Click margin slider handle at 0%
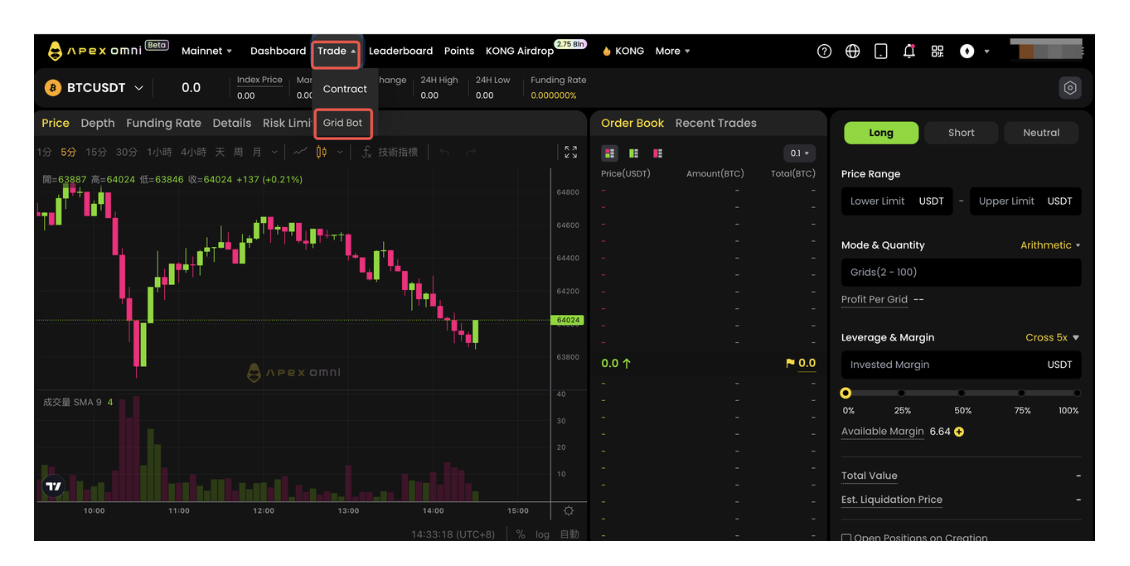 pyautogui.click(x=845, y=393)
